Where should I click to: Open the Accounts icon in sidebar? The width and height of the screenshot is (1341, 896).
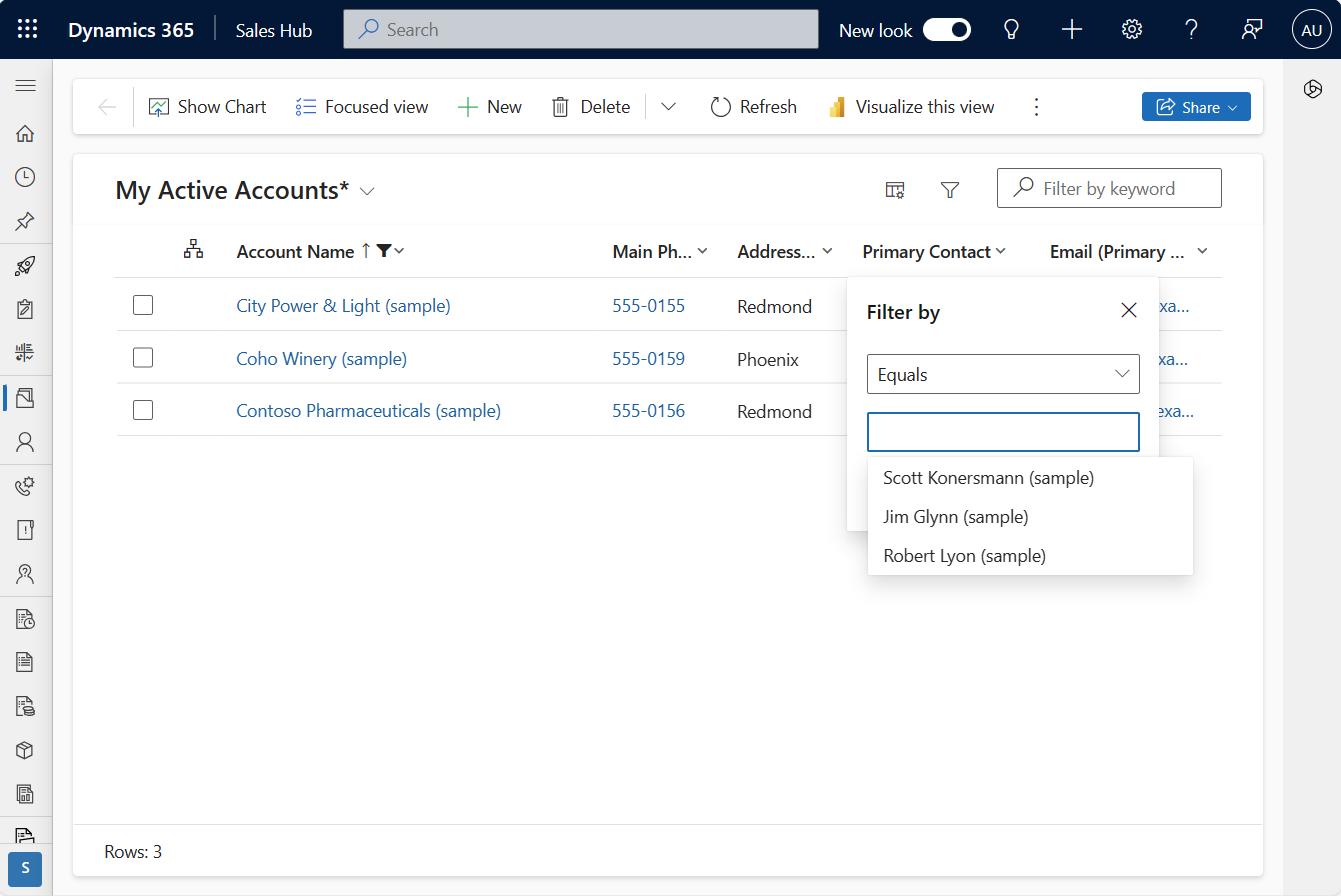[26, 398]
